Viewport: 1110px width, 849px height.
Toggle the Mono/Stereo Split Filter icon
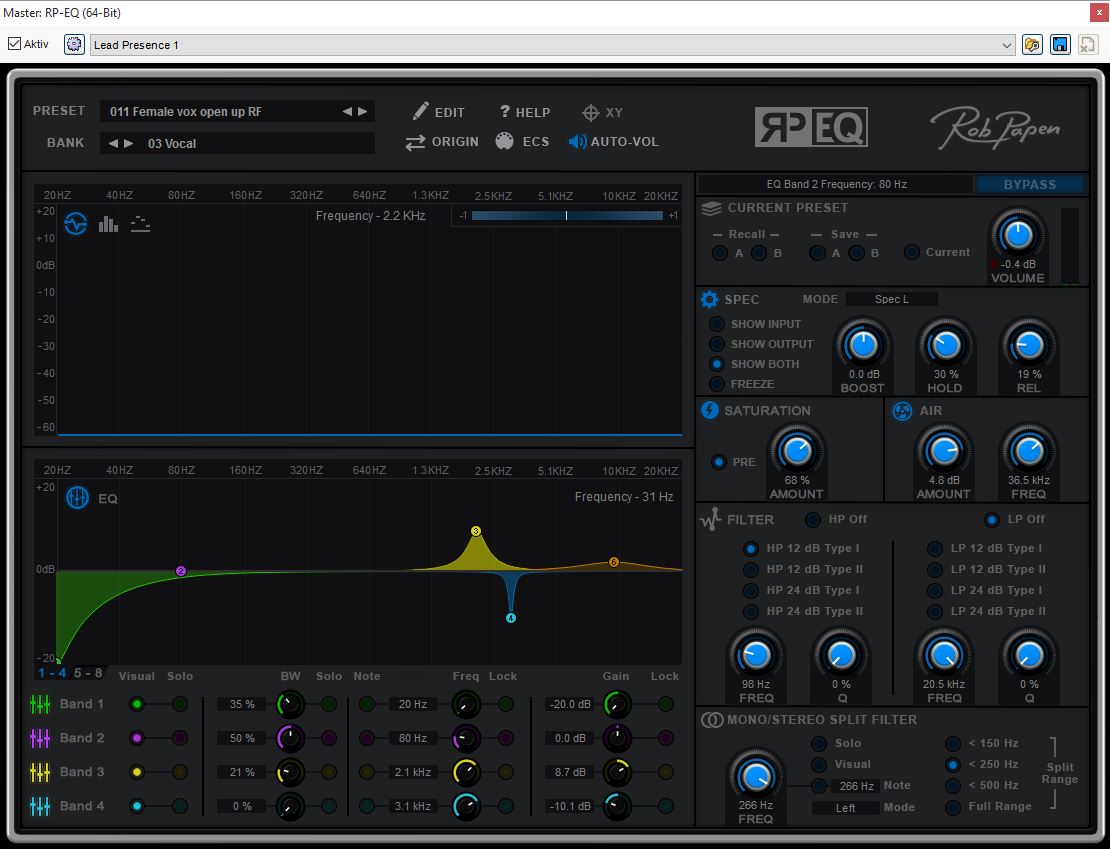tap(711, 719)
